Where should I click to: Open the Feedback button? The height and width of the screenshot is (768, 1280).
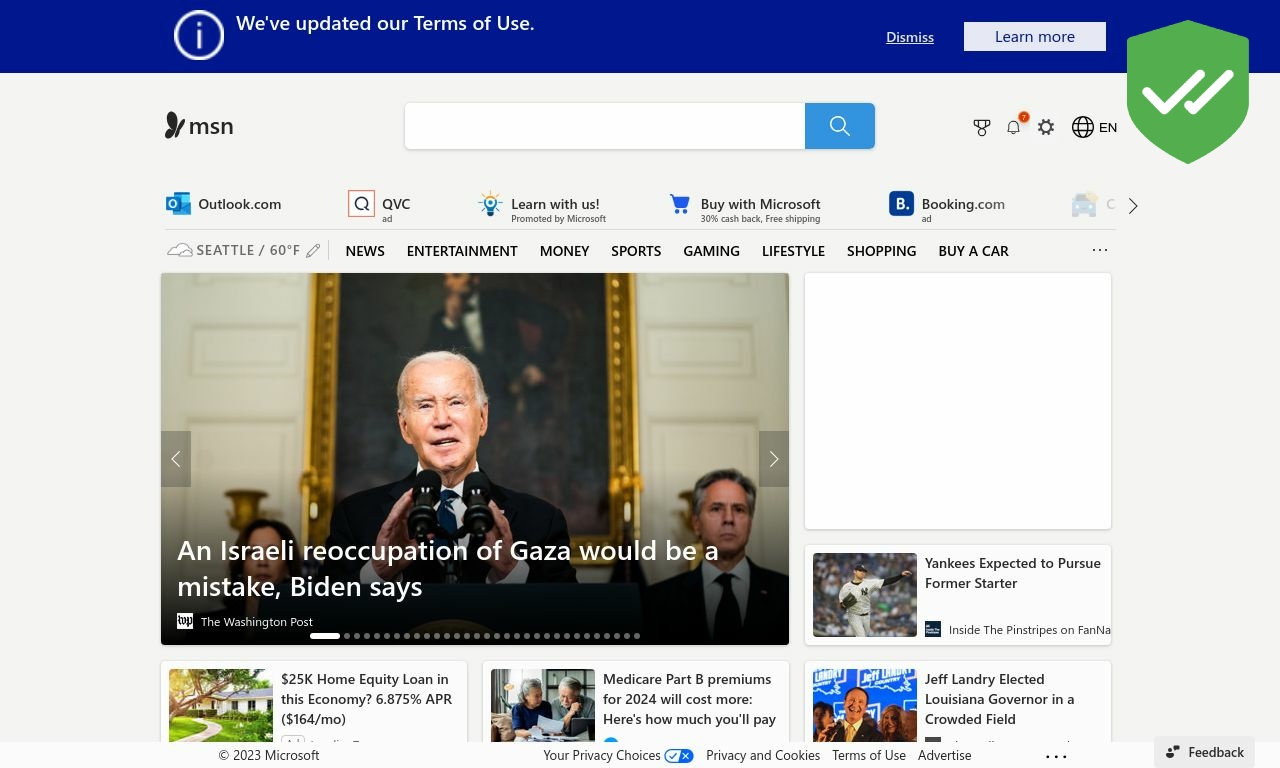point(1204,752)
